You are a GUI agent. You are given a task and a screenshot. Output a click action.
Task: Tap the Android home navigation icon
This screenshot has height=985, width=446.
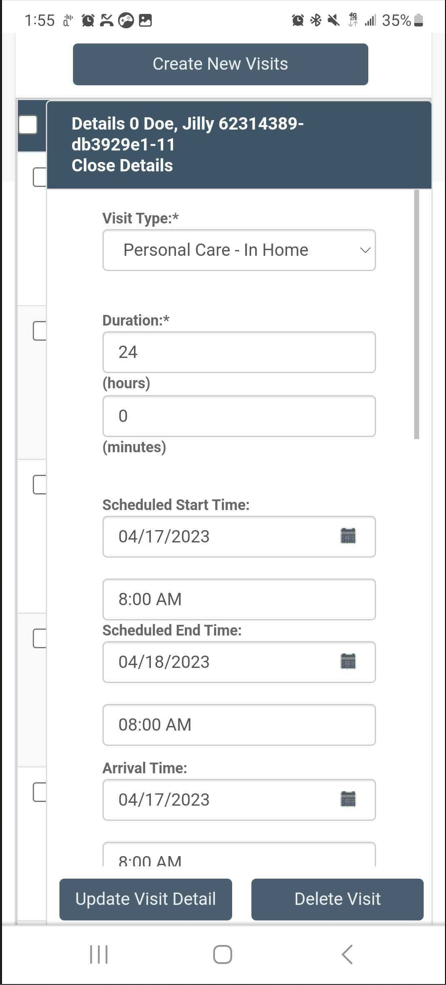[222, 954]
